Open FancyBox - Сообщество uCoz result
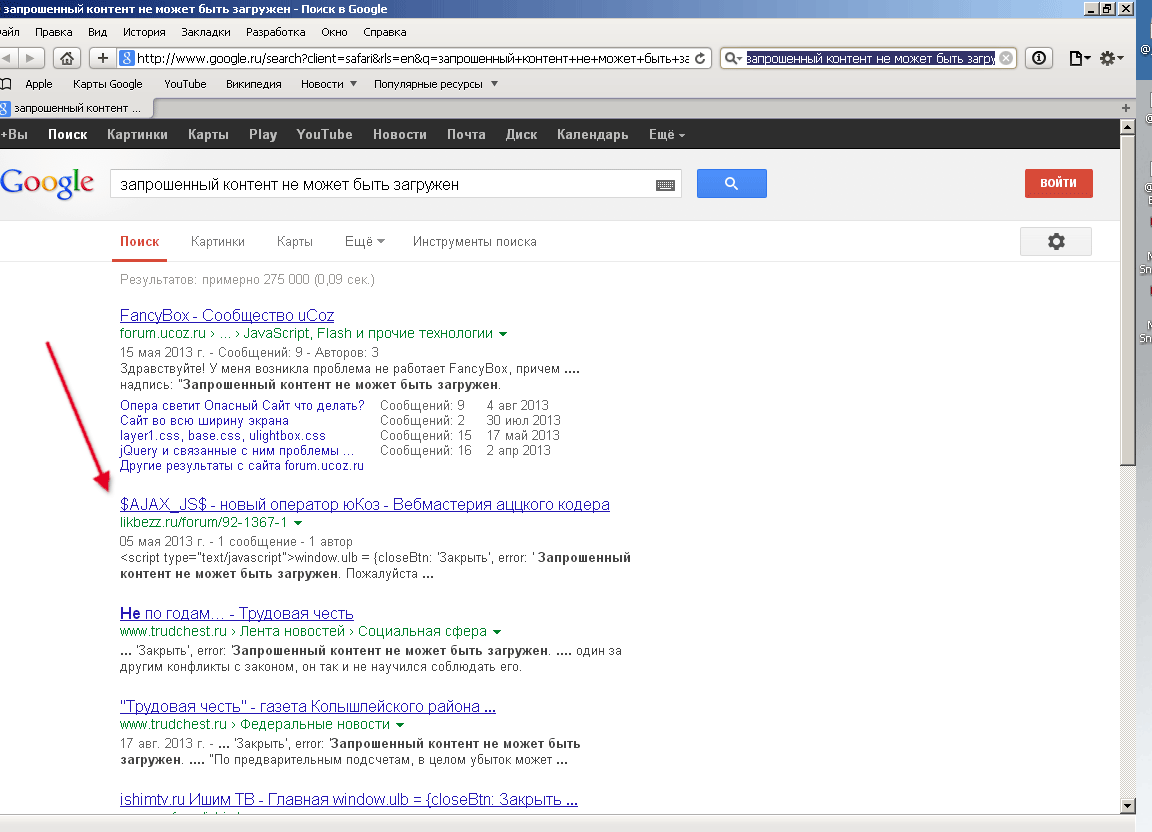Image resolution: width=1152 pixels, height=832 pixels. (227, 315)
